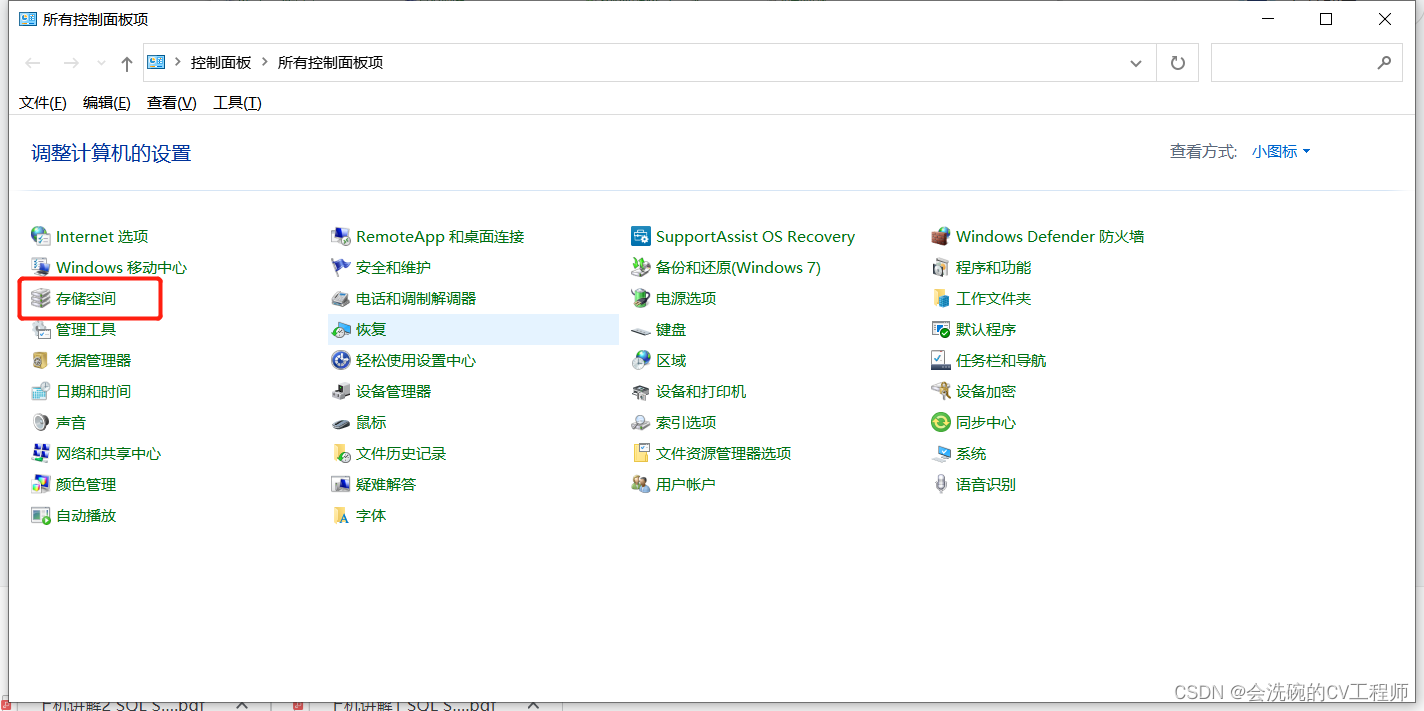Click the 电源选项 battery icon
The image size is (1424, 711).
pos(640,298)
